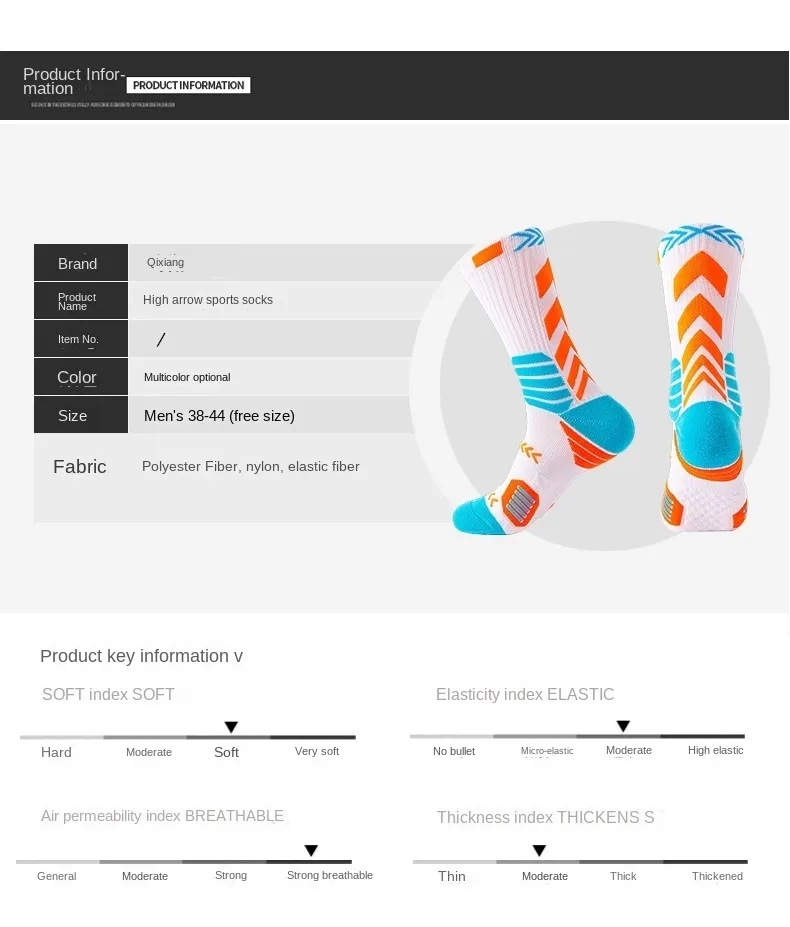Select Hard on the softness scale

[56, 752]
